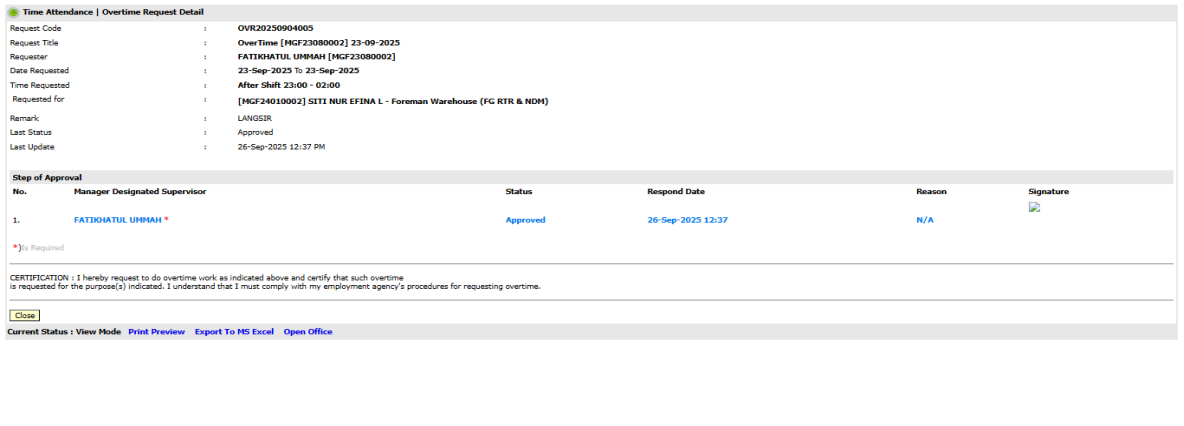Click Export To MS Excel

(234, 332)
